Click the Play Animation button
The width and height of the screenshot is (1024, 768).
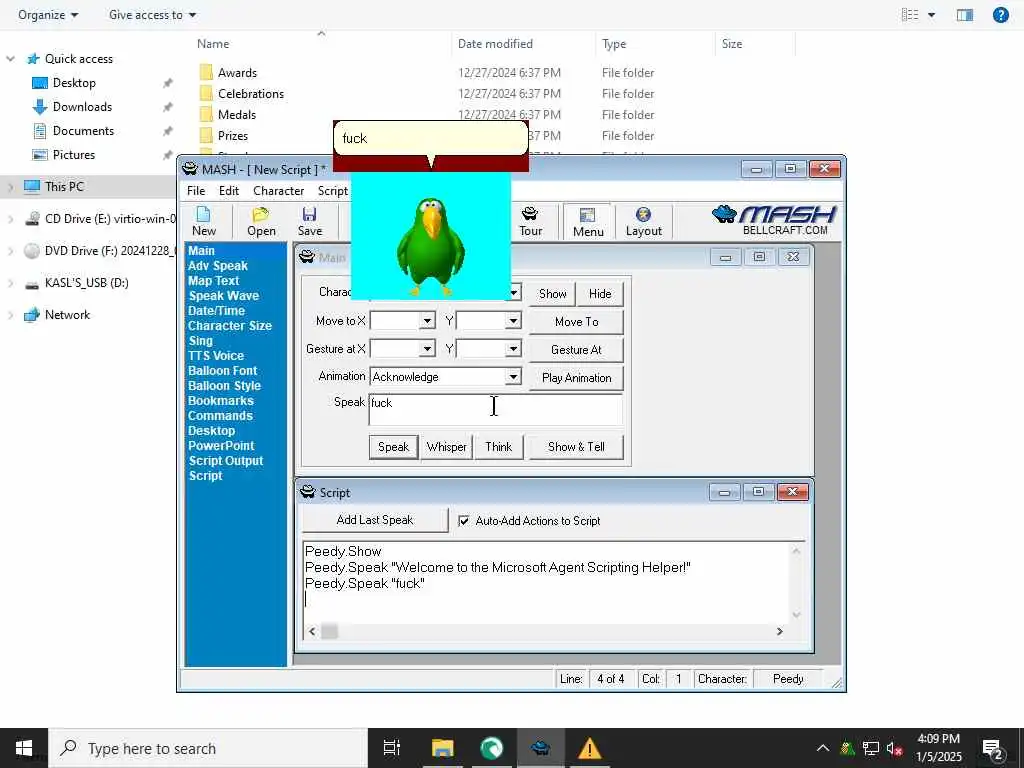click(576, 377)
